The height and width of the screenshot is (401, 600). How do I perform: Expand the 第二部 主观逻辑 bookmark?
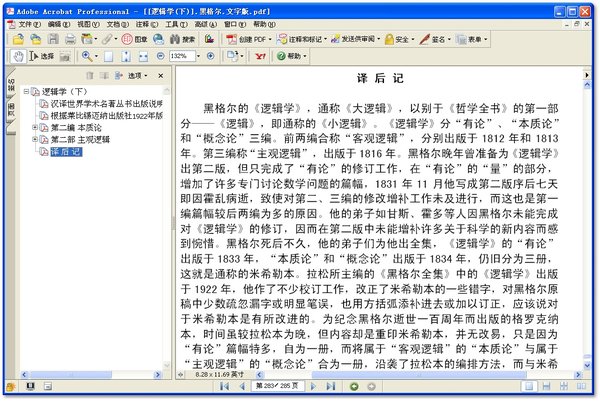click(34, 139)
